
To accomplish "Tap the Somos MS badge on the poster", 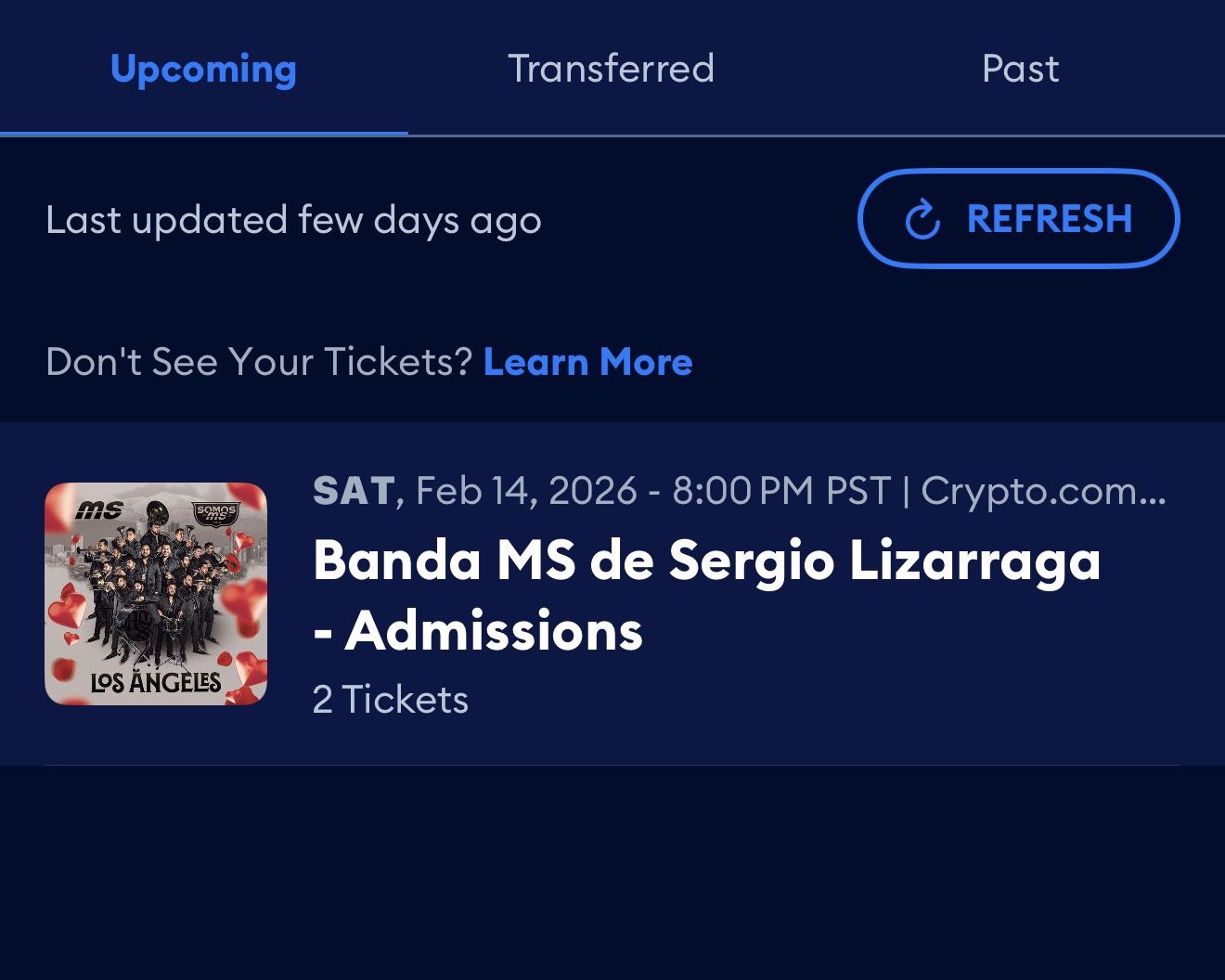I will [216, 513].
